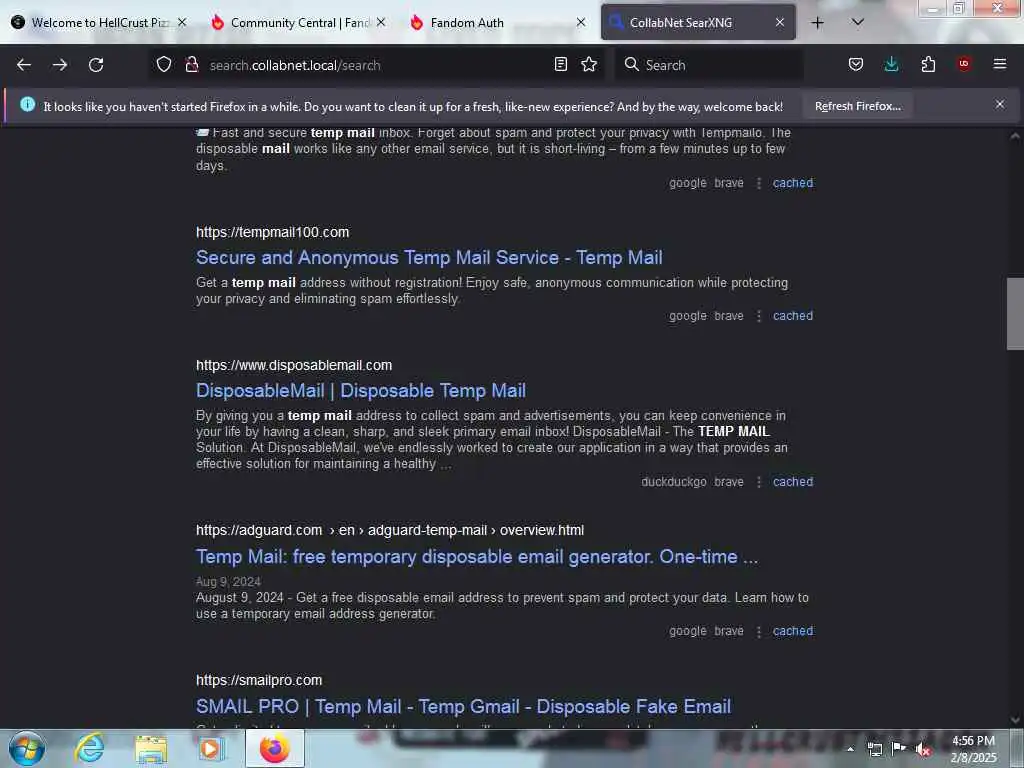The width and height of the screenshot is (1024, 768).
Task: Click the Aug 9, 2024 date text
Action: point(228,581)
